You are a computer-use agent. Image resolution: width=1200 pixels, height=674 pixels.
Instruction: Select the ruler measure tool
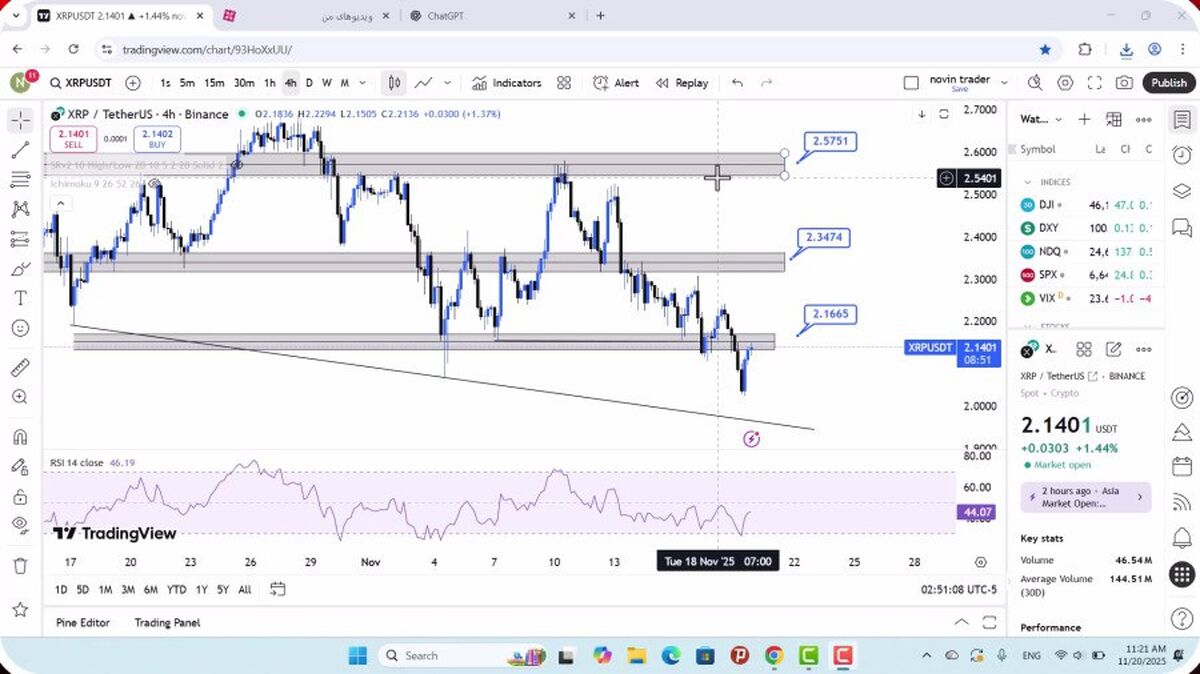pos(20,368)
